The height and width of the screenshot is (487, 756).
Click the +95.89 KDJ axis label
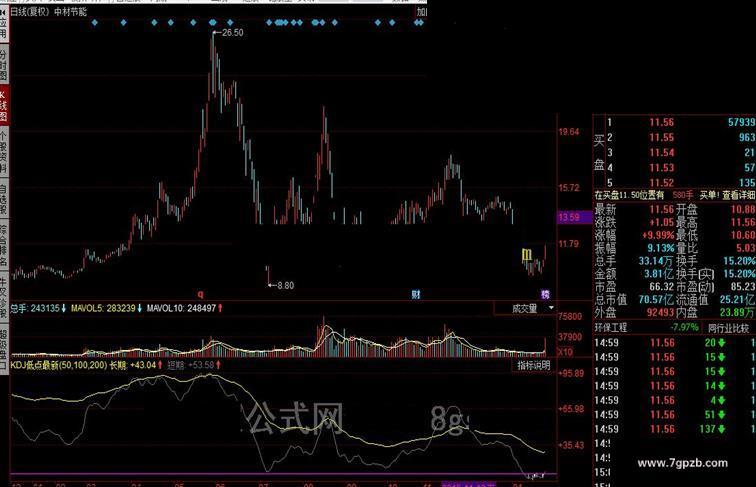571,373
